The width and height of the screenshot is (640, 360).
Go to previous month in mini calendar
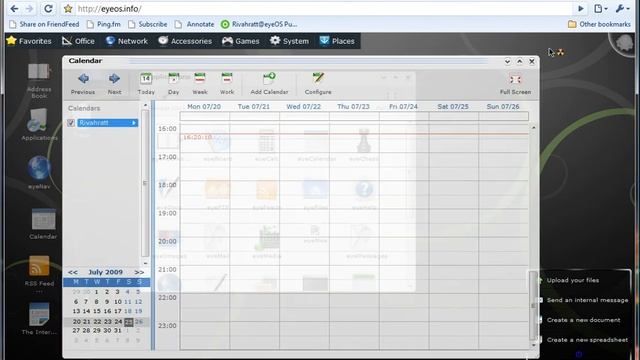[x=73, y=272]
